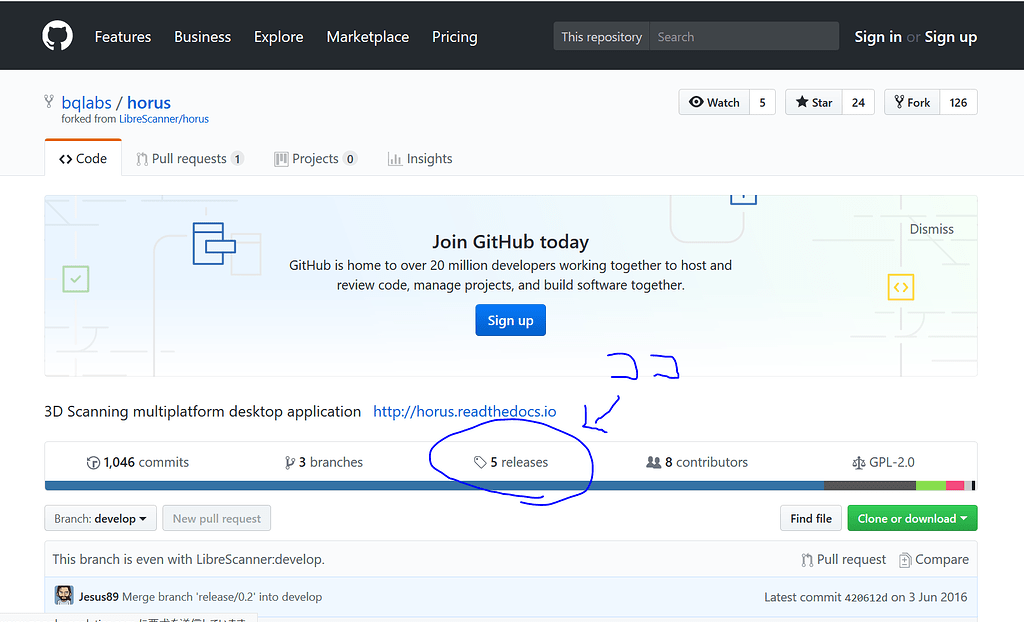Image resolution: width=1024 pixels, height=622 pixels.
Task: Open the Features menu item
Action: tap(123, 37)
